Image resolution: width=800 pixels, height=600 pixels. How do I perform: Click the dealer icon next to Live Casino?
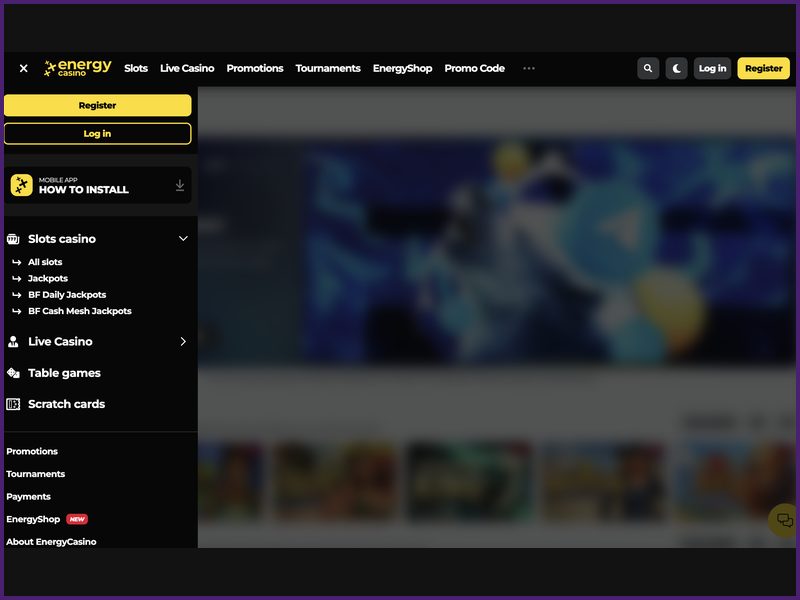pyautogui.click(x=13, y=341)
